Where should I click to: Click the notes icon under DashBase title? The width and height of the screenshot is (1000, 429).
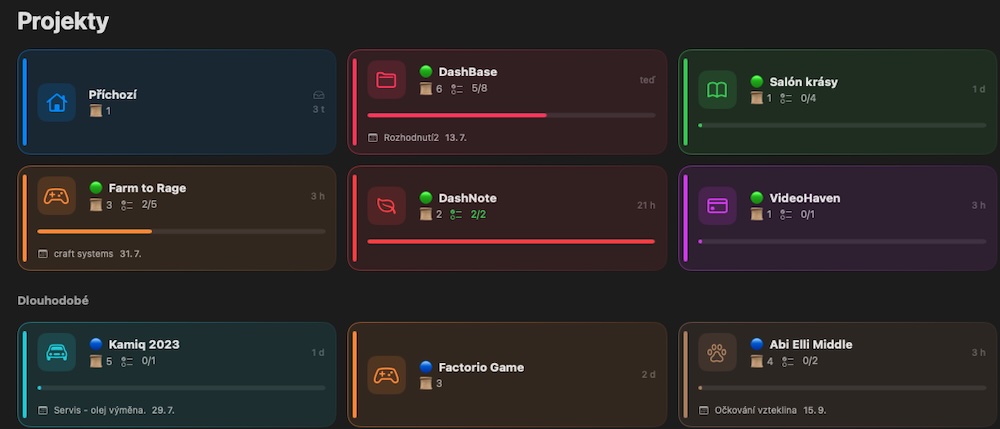click(x=426, y=89)
